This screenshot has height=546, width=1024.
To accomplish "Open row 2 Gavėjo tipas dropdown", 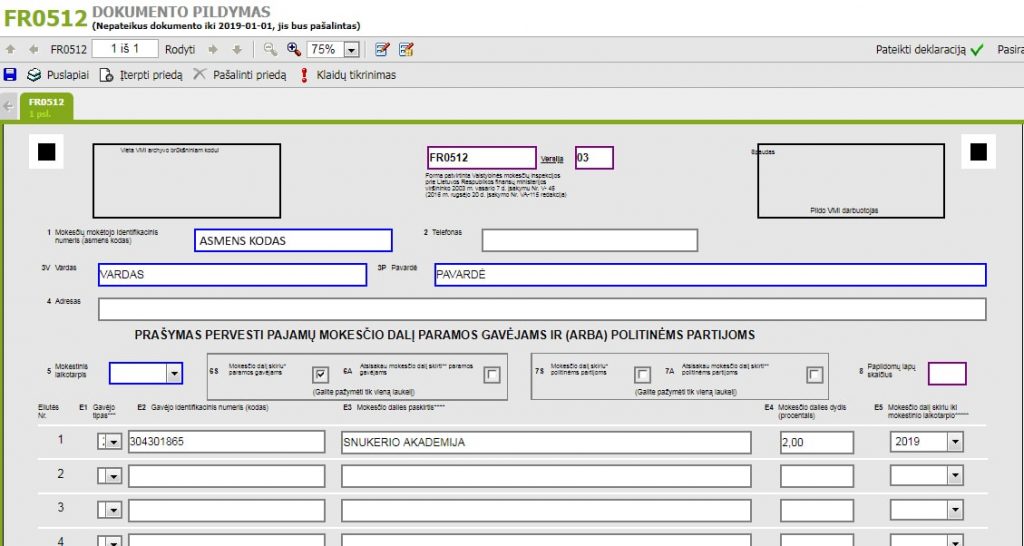I will (x=114, y=476).
